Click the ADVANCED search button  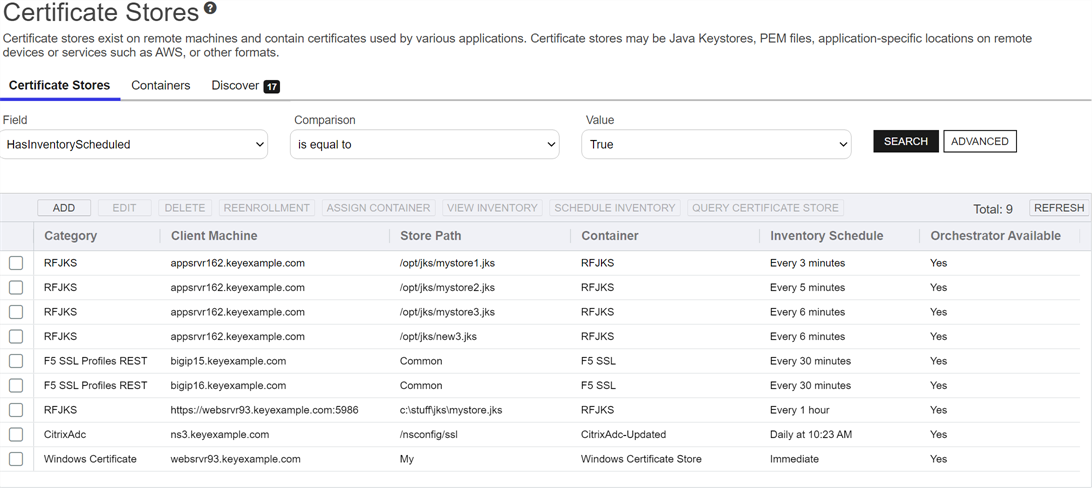(979, 141)
